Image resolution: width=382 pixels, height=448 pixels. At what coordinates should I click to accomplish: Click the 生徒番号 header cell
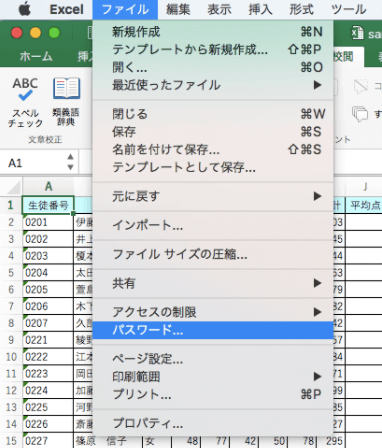[x=48, y=205]
